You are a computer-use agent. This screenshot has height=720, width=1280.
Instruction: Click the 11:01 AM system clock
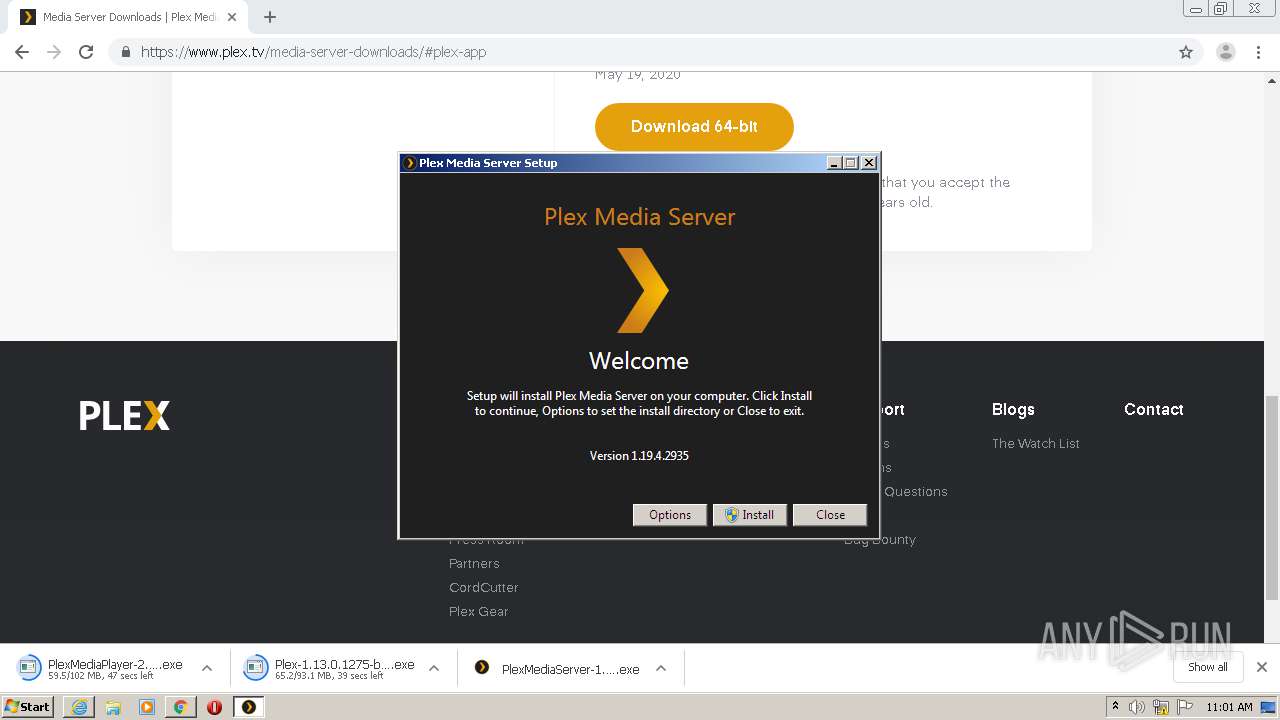coord(1229,706)
